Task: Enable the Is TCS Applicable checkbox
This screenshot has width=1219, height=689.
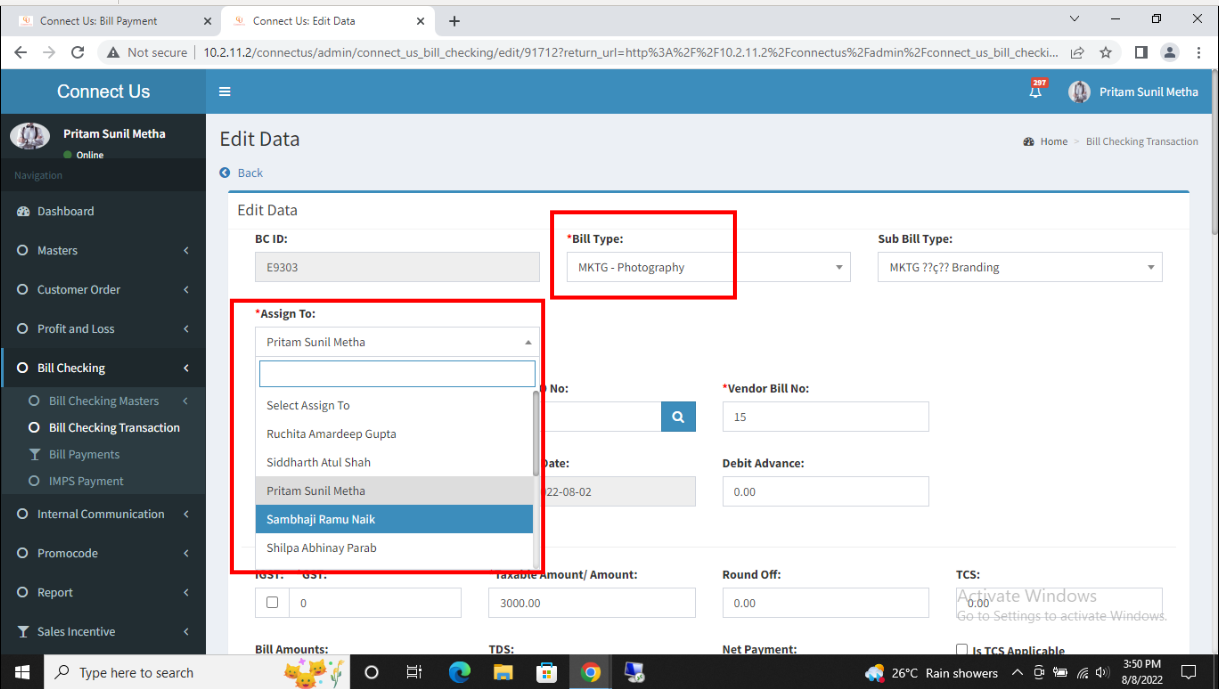Action: pos(963,650)
